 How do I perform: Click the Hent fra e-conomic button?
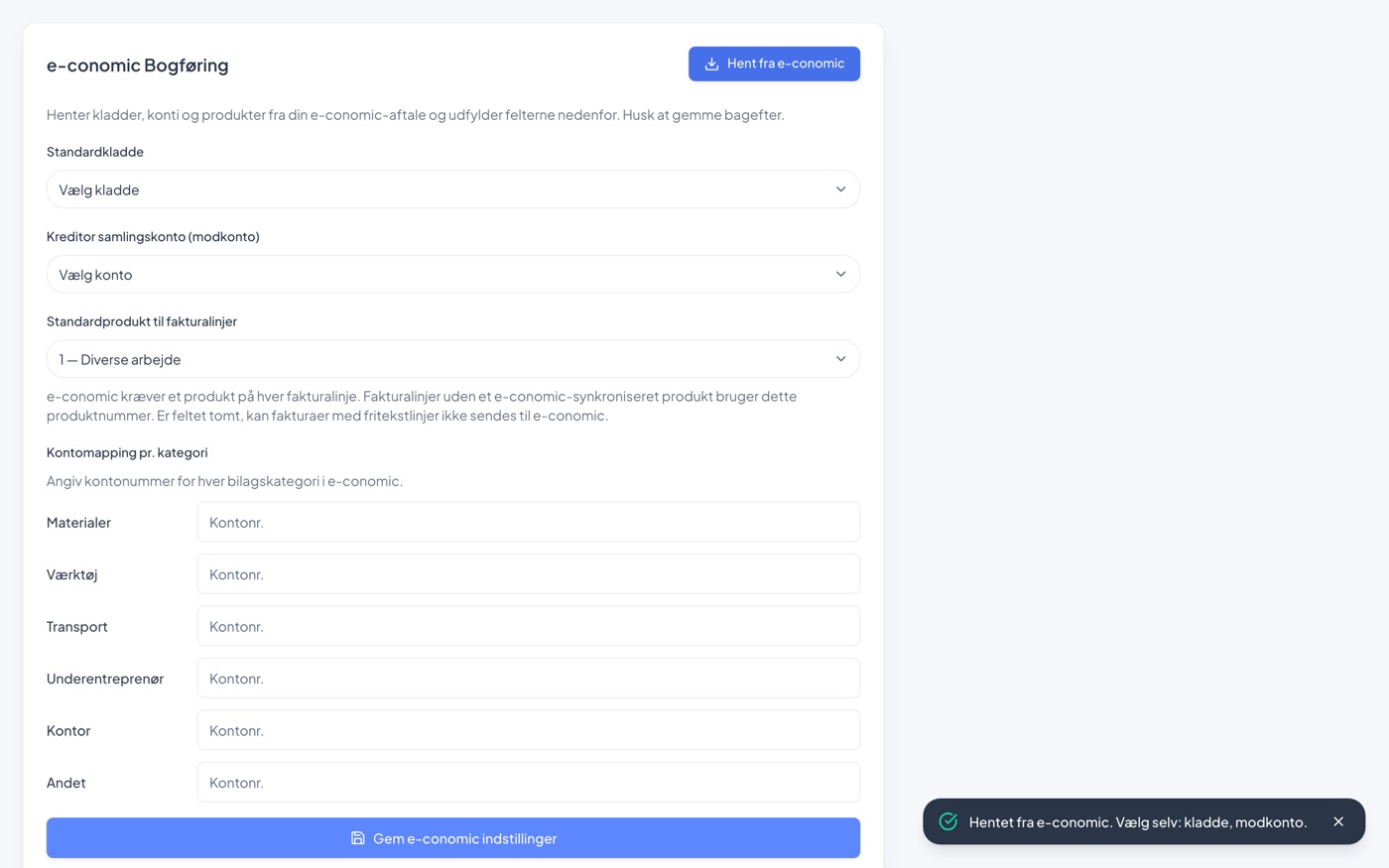click(774, 63)
